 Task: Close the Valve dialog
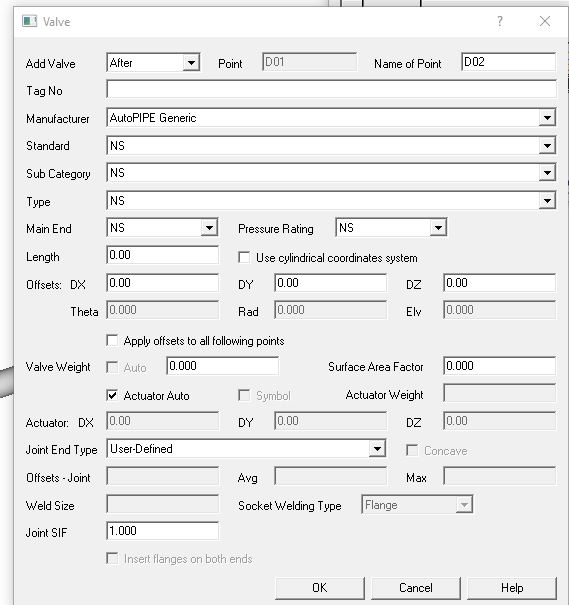pos(545,21)
